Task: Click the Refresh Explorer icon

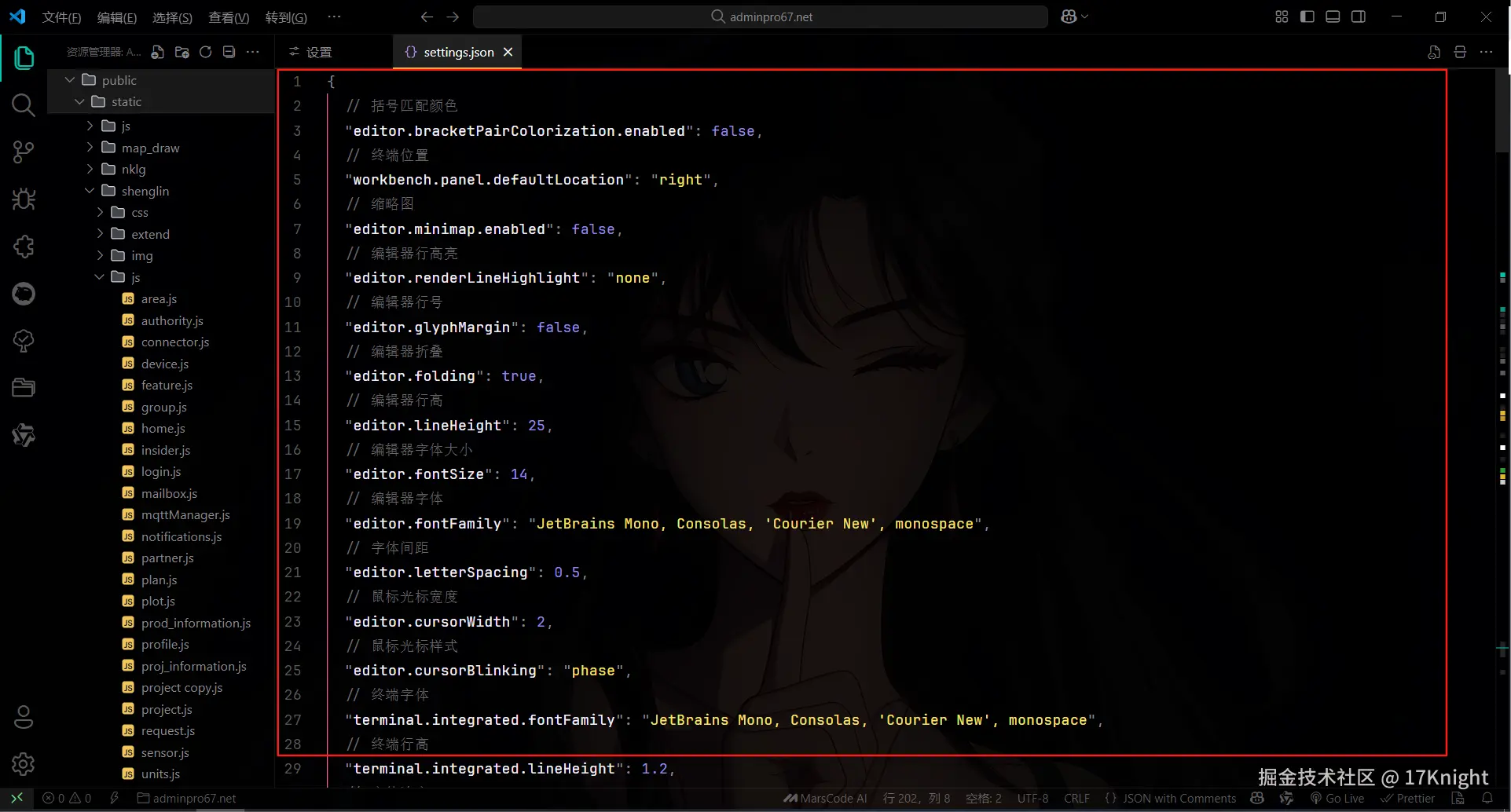Action: coord(205,52)
